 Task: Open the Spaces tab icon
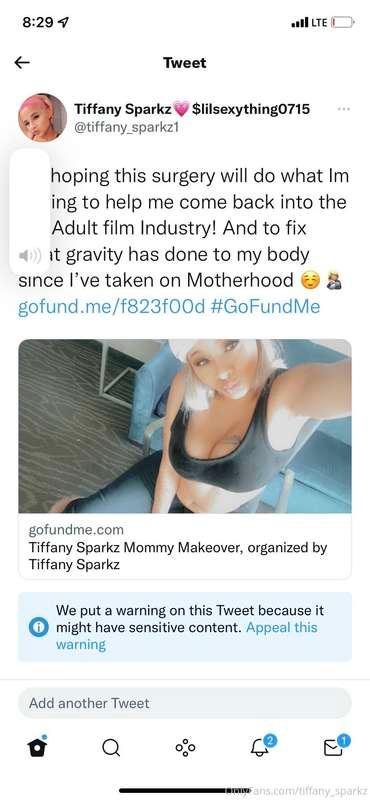185,748
